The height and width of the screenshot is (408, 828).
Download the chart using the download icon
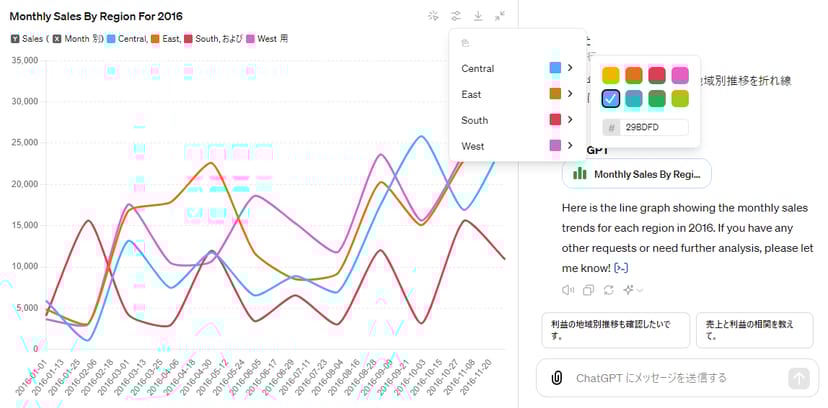pyautogui.click(x=478, y=16)
